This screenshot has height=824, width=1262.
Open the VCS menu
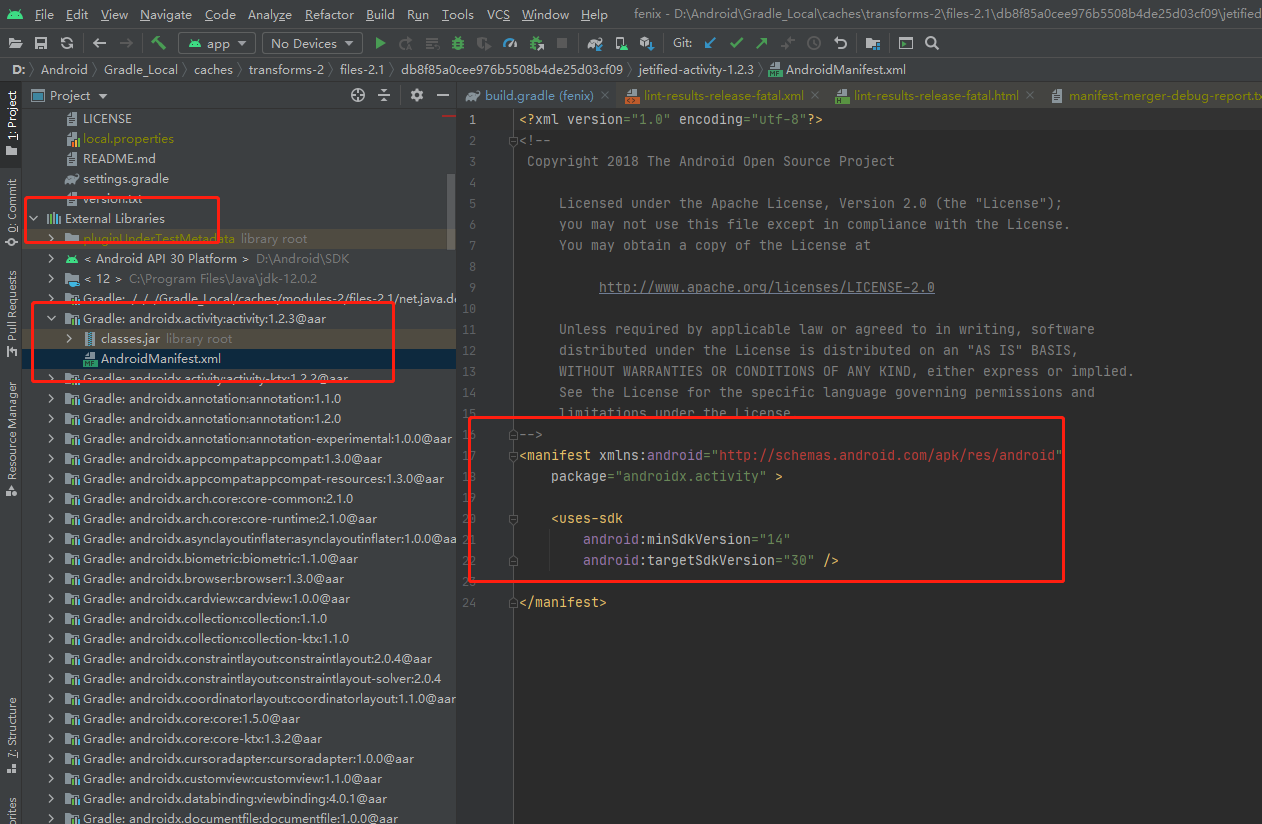click(x=498, y=14)
